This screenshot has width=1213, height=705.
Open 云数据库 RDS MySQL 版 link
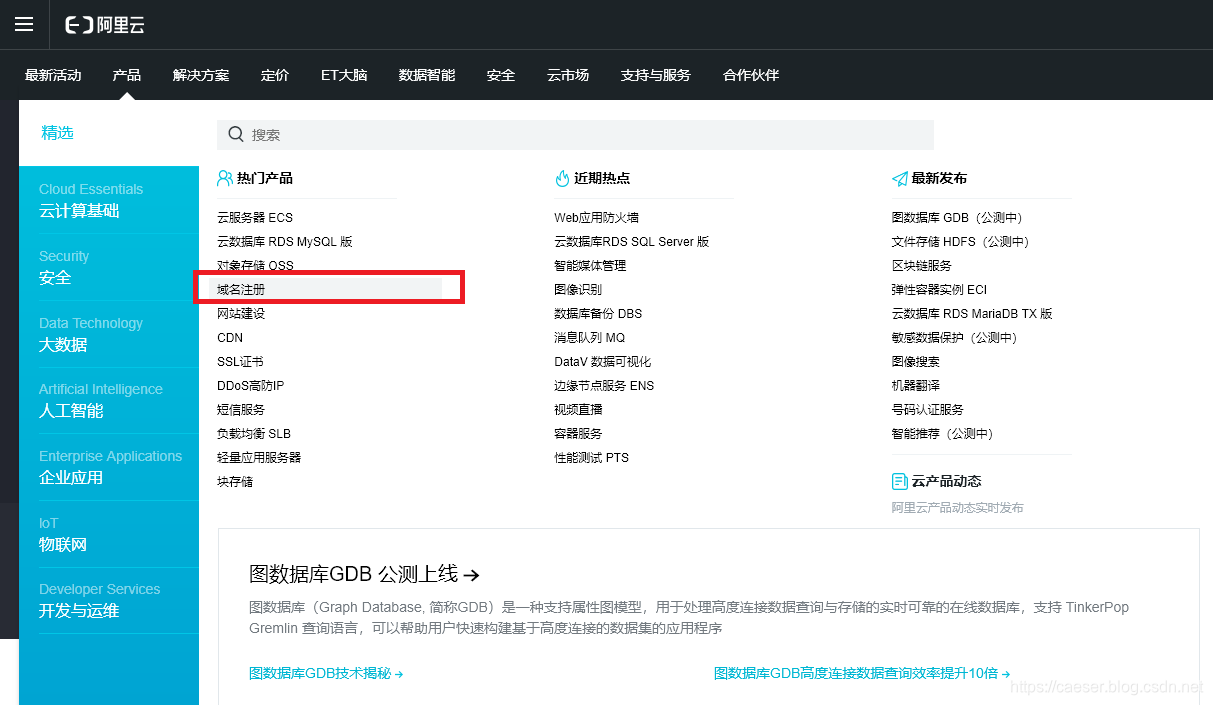[285, 241]
